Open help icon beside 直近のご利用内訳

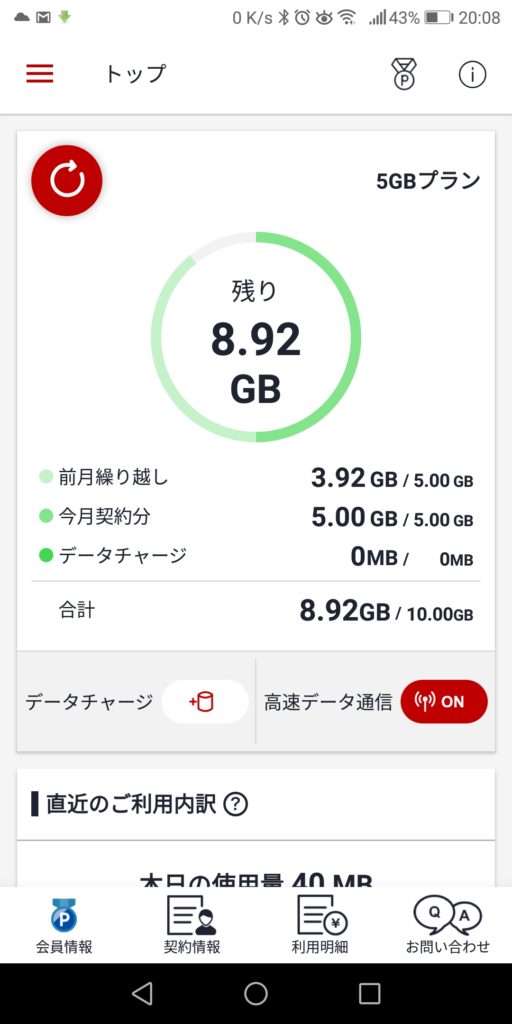(x=235, y=804)
